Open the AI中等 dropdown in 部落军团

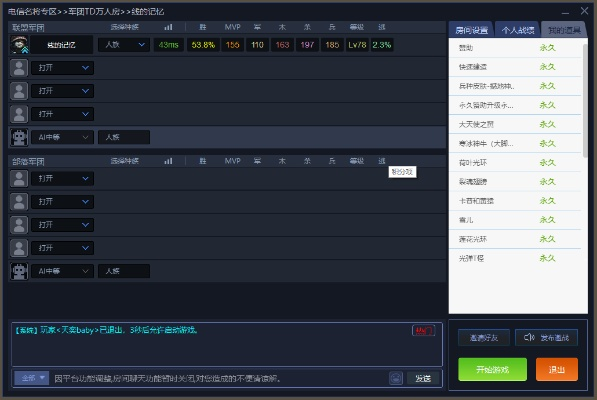click(62, 271)
